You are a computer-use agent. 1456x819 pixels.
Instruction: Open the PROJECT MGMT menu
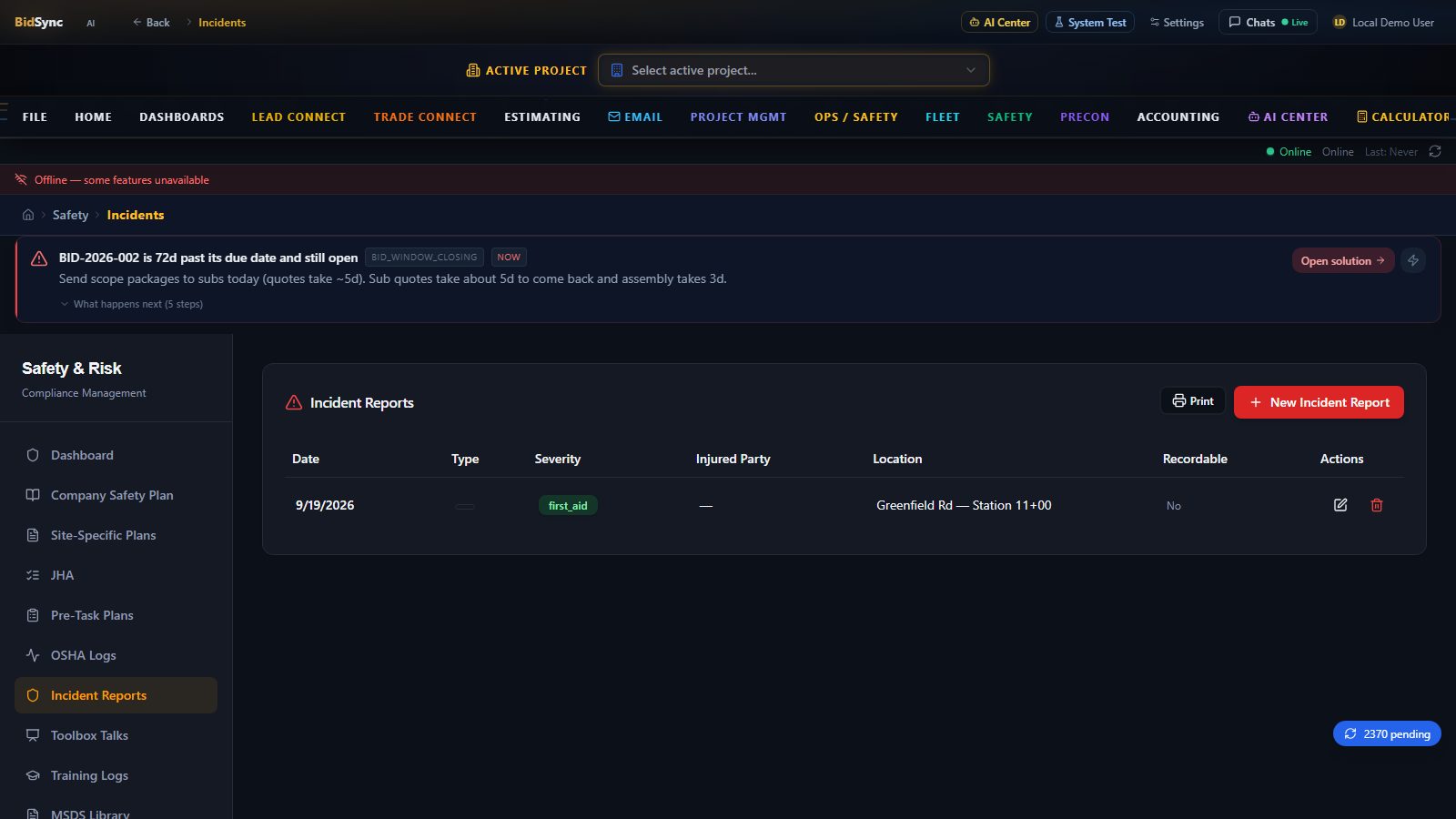point(738,117)
